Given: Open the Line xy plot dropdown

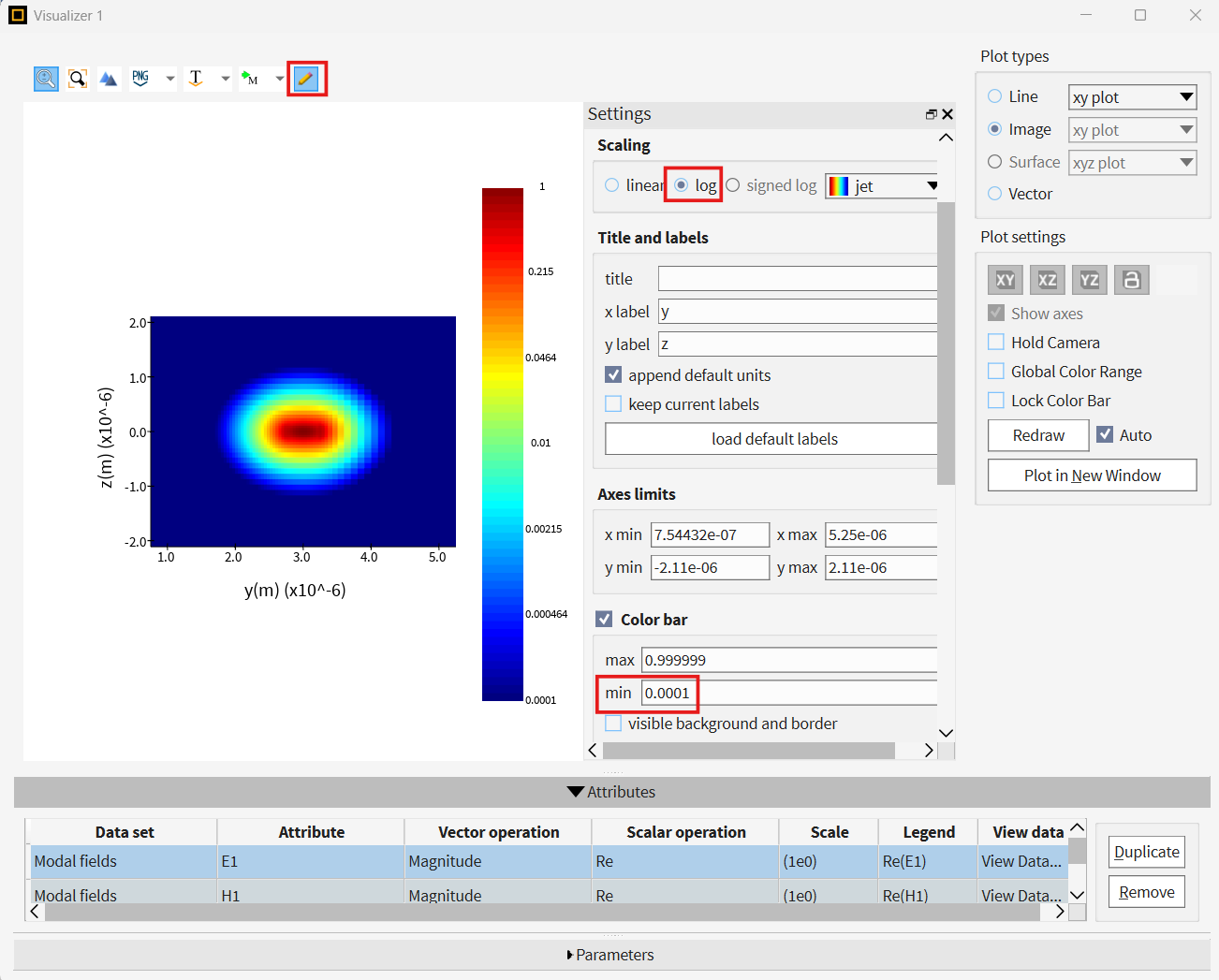Looking at the screenshot, I should click(1133, 97).
